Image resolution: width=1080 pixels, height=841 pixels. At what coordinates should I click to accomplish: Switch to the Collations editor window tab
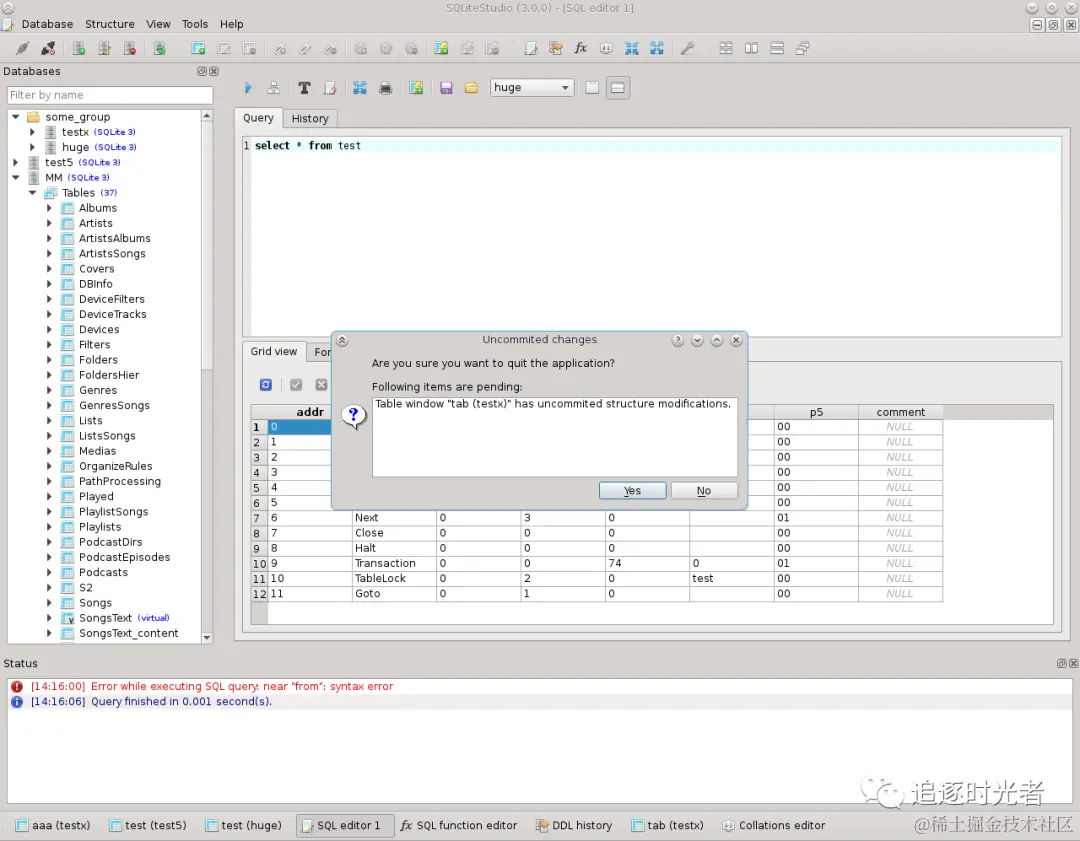click(773, 825)
